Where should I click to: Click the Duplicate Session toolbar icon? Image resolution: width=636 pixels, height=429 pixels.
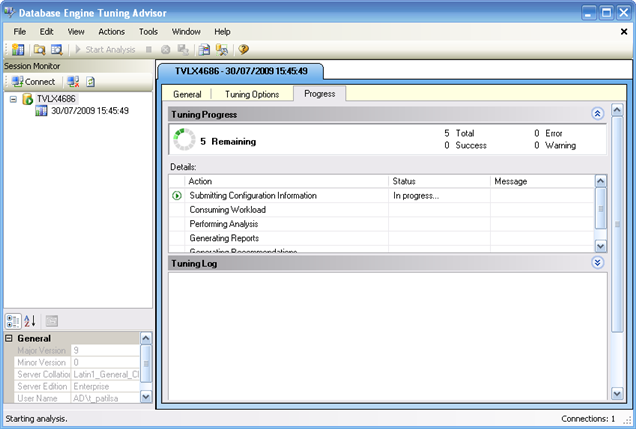click(x=183, y=49)
